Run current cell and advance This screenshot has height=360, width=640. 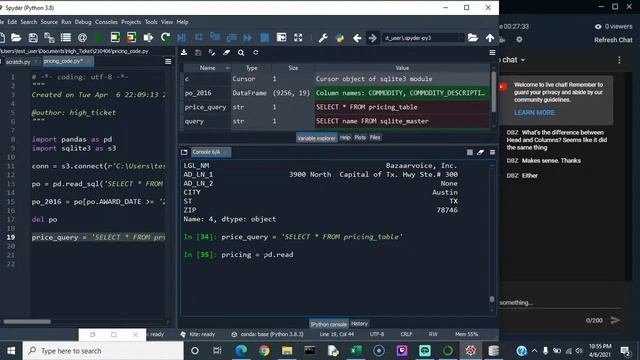click(x=131, y=38)
